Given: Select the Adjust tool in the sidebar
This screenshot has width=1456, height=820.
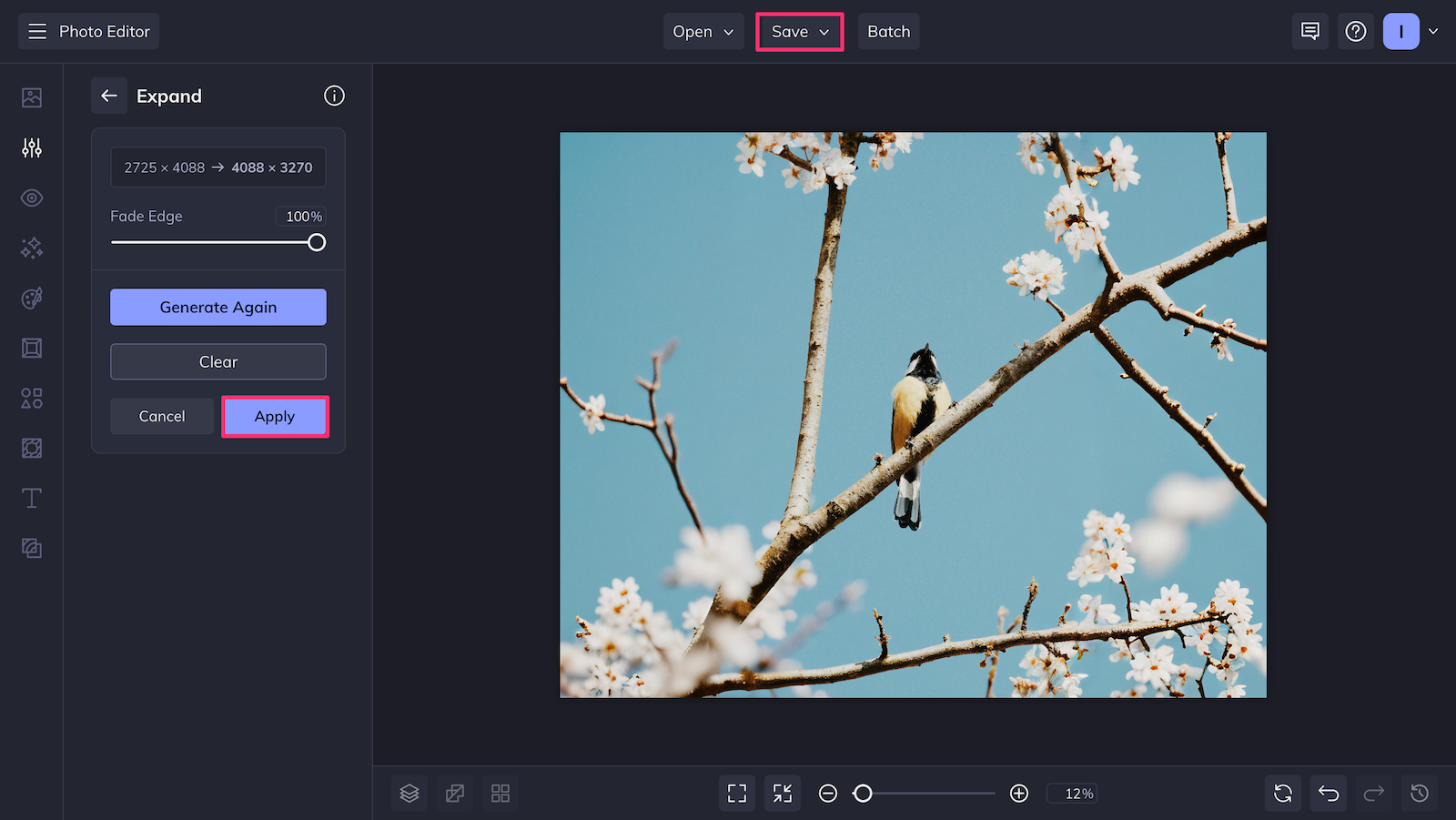Looking at the screenshot, I should [x=31, y=147].
